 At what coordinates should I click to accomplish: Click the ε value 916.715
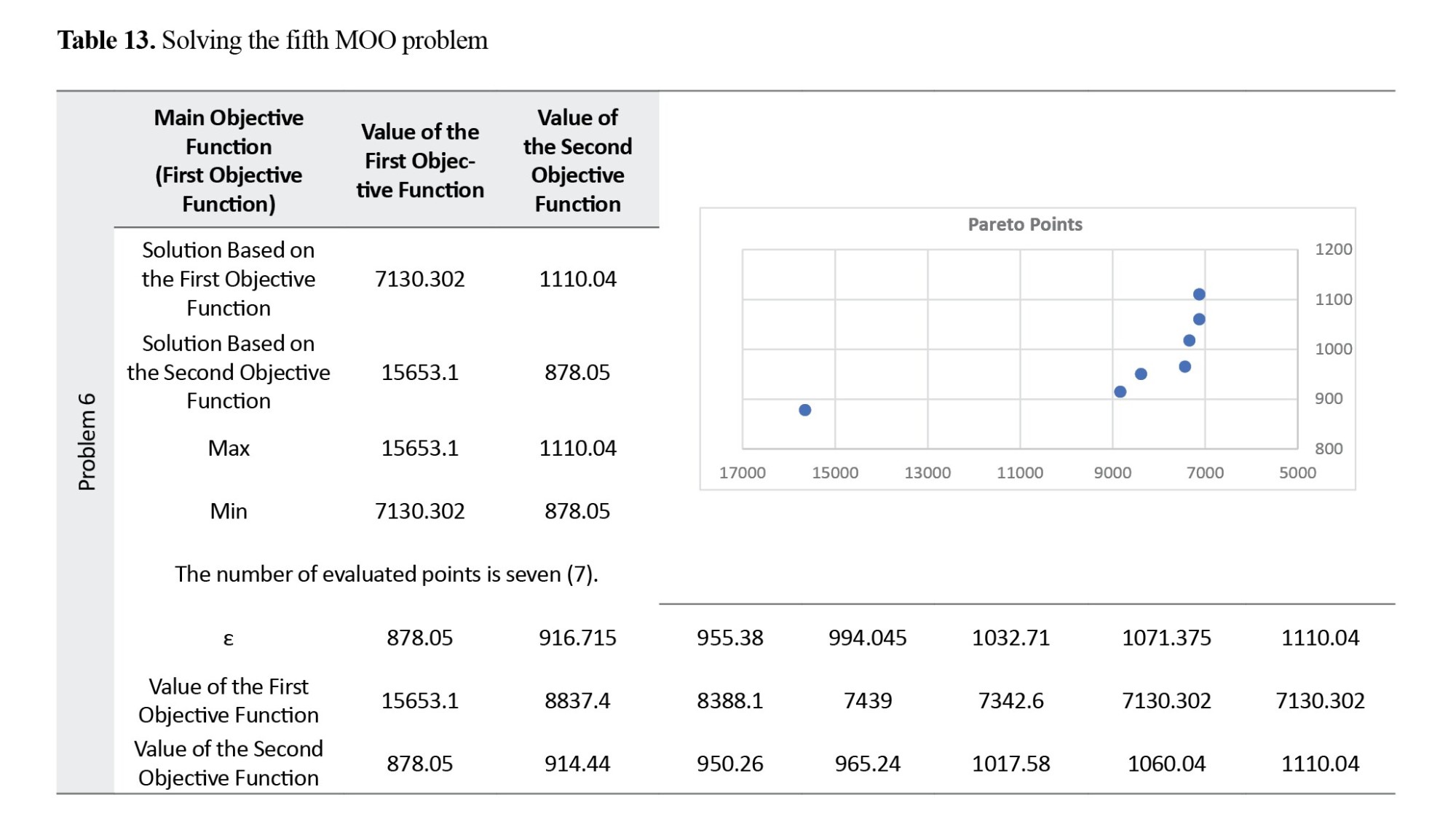[577, 638]
